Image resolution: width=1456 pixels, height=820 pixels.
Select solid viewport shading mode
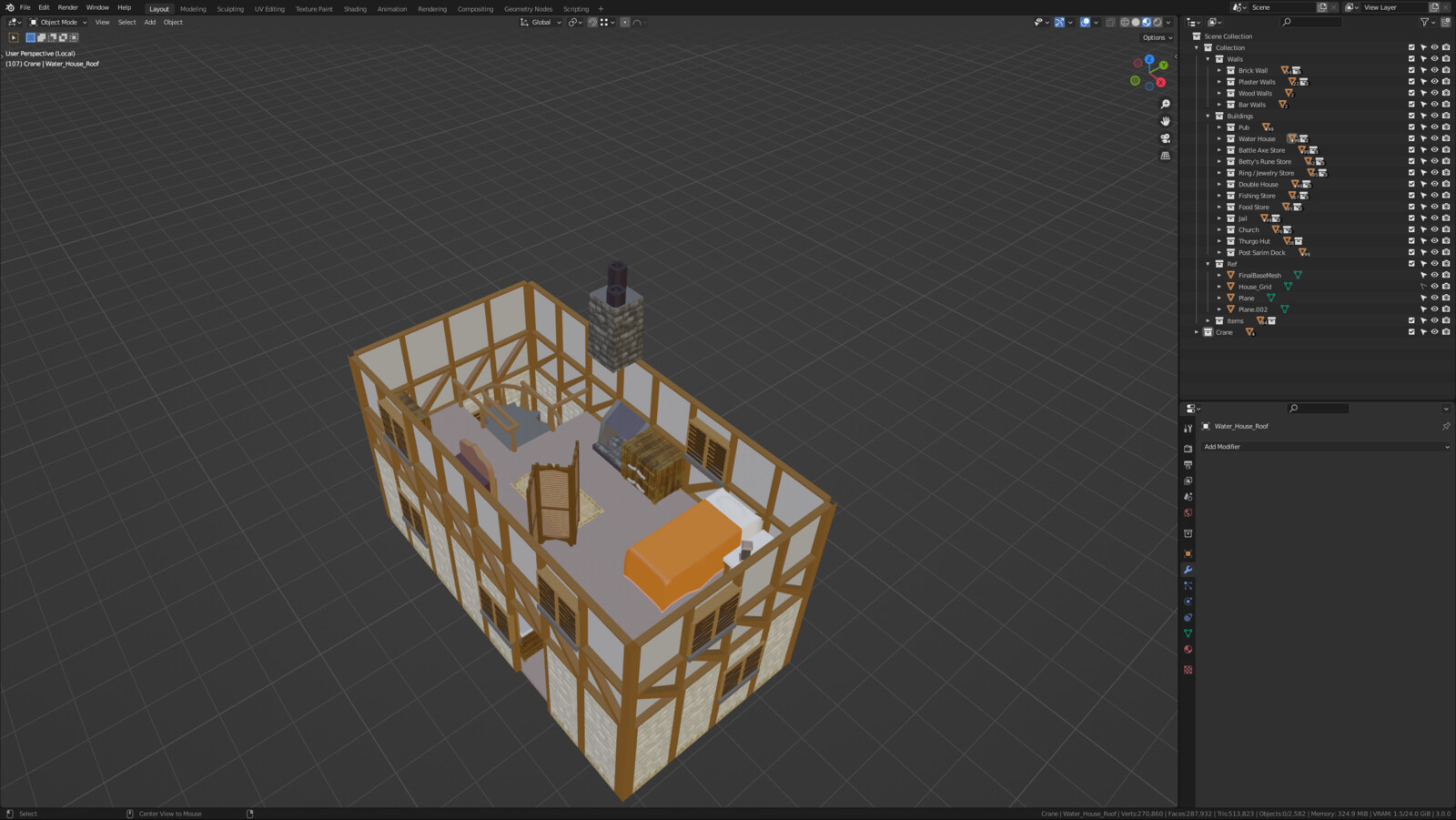tap(1136, 22)
